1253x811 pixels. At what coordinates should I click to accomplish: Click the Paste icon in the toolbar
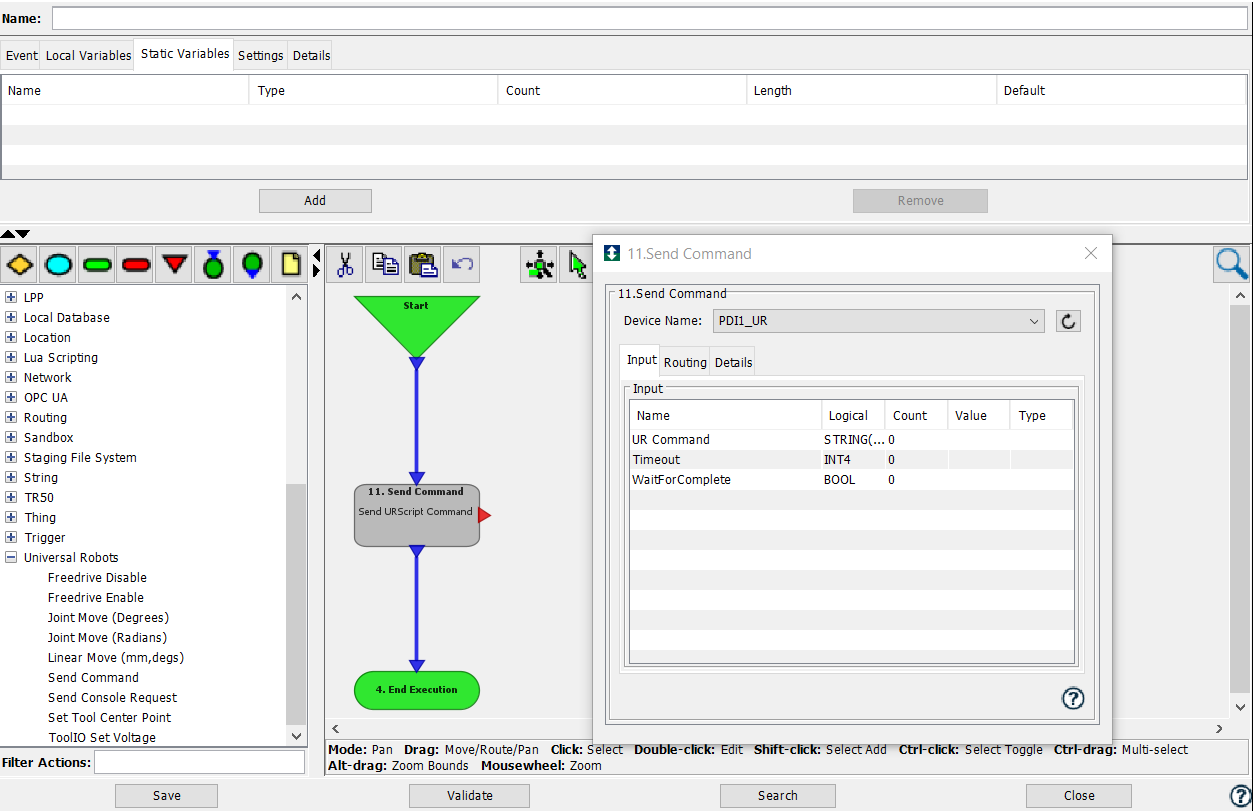tap(423, 264)
